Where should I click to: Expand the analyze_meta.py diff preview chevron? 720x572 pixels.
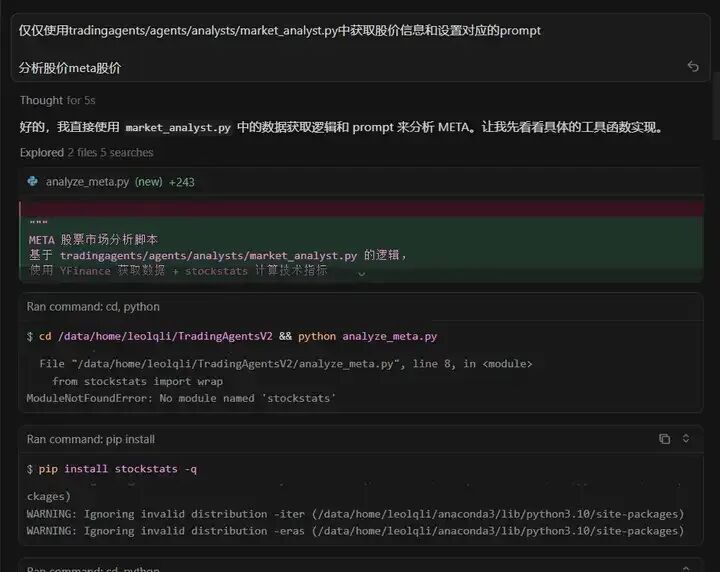(362, 274)
